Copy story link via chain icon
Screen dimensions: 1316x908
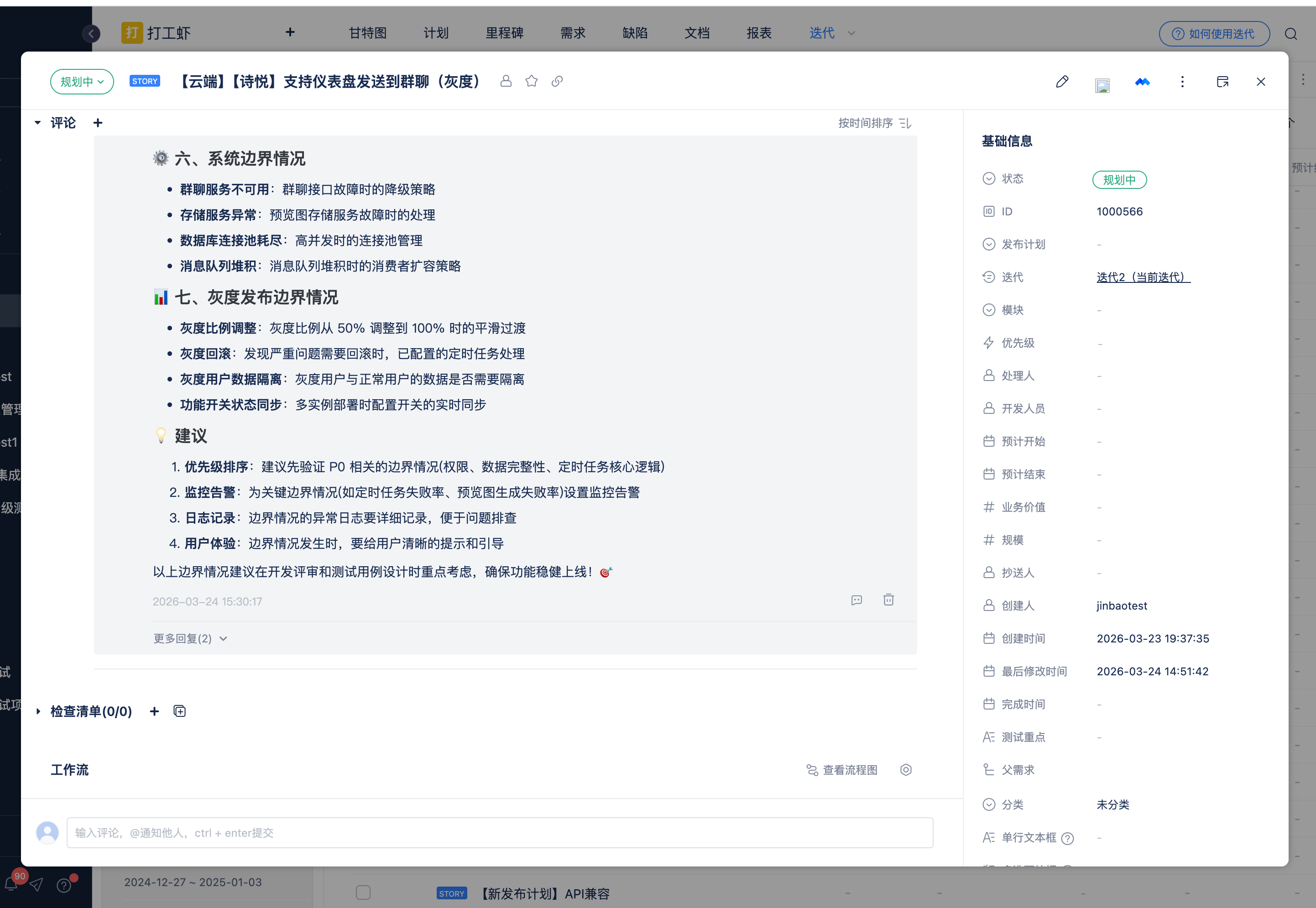pyautogui.click(x=557, y=81)
